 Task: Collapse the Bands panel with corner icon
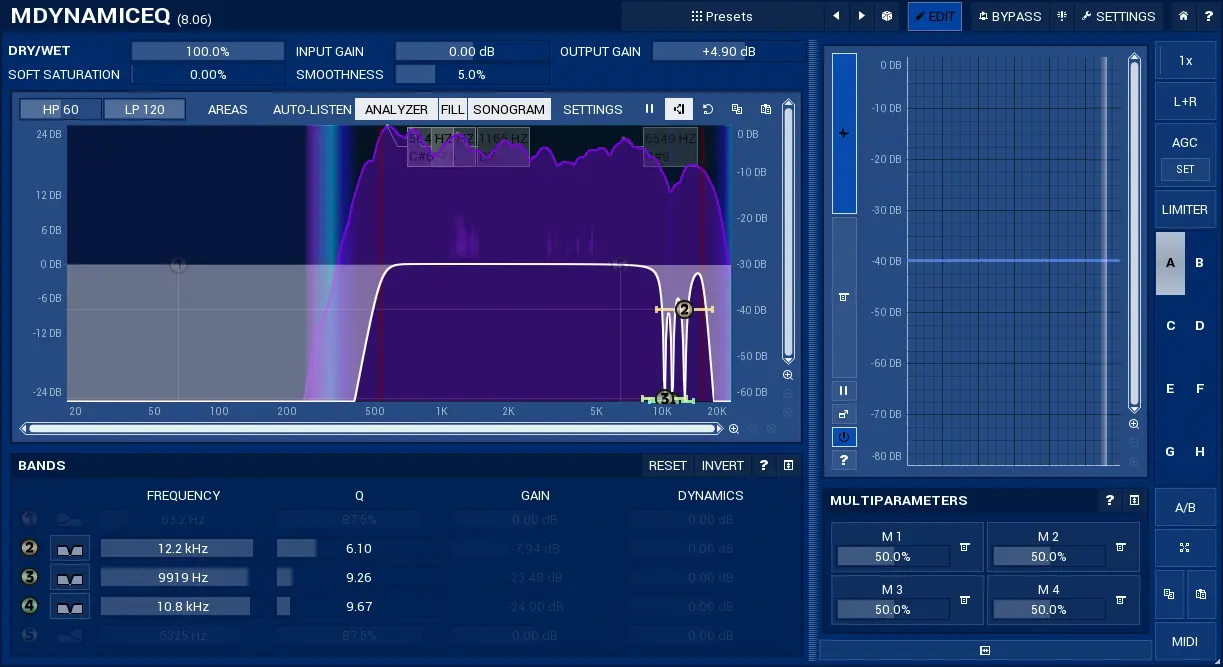pyautogui.click(x=789, y=465)
